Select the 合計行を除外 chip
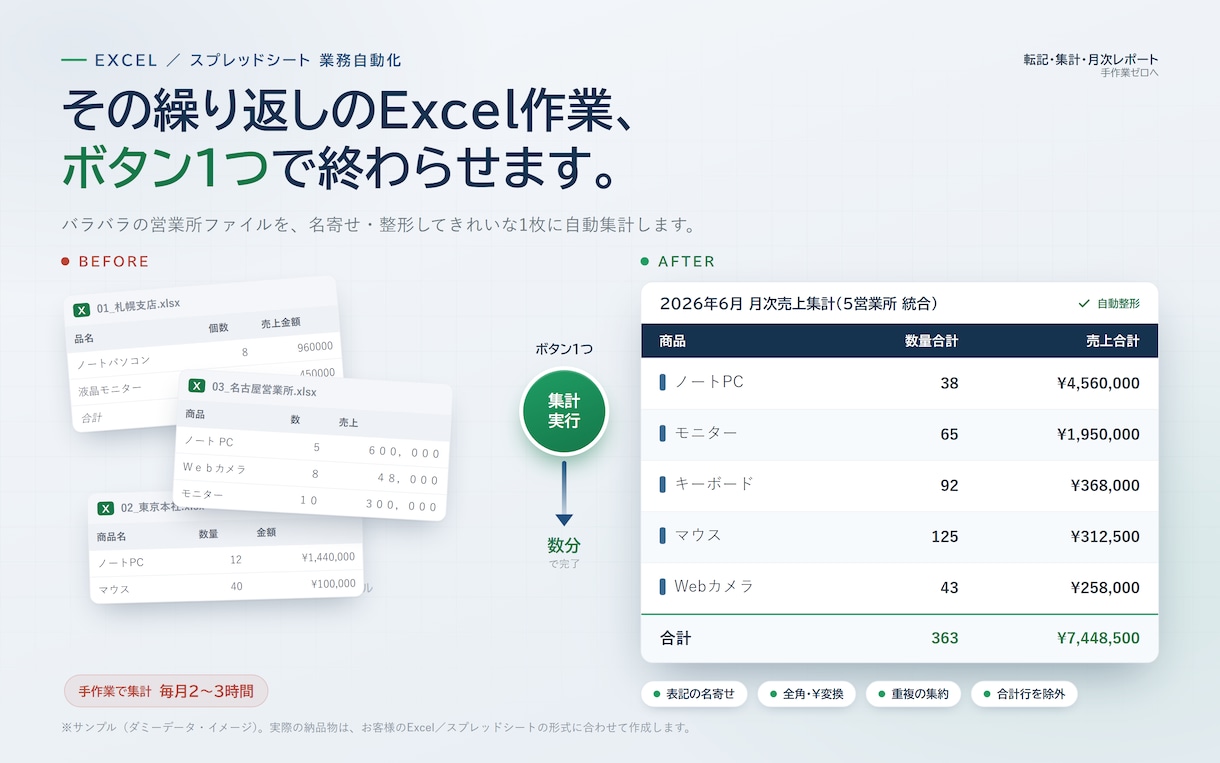Image resolution: width=1220 pixels, height=763 pixels. coord(1024,694)
